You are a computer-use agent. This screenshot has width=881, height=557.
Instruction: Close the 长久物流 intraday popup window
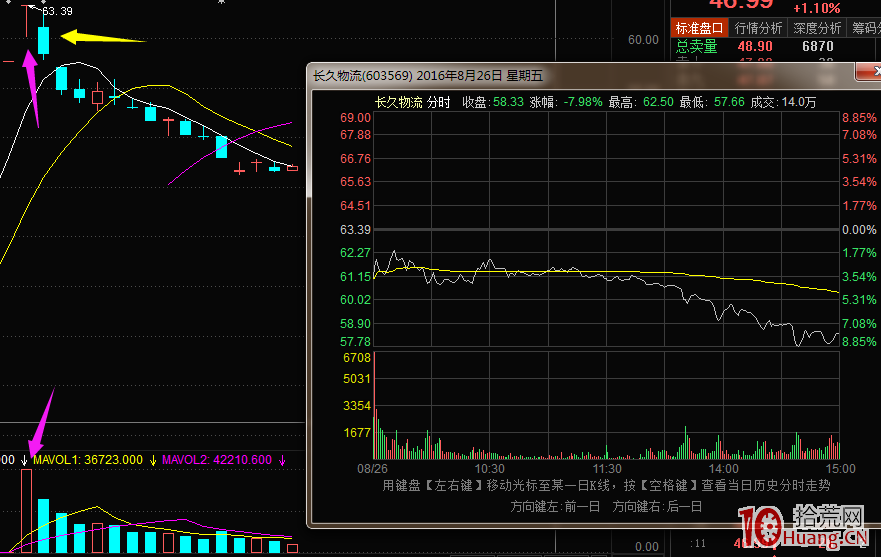point(870,71)
